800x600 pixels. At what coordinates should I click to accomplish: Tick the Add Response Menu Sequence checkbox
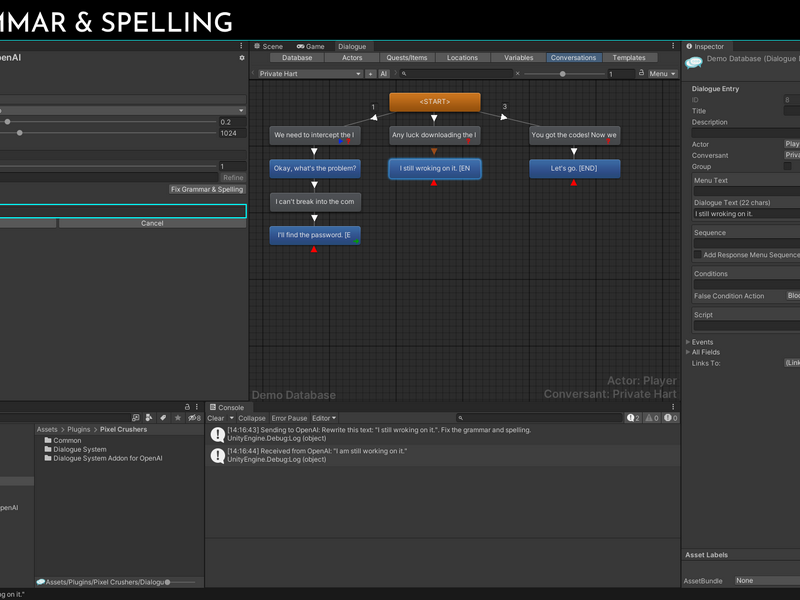pos(697,255)
